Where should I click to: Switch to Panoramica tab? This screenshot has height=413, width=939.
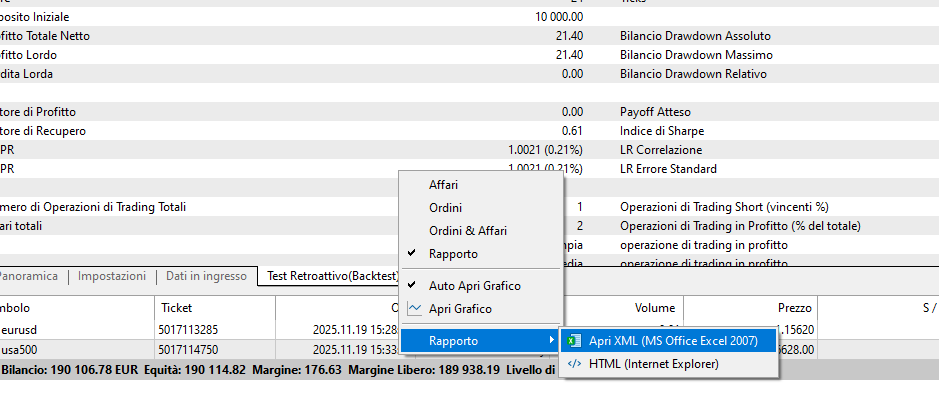pos(28,277)
